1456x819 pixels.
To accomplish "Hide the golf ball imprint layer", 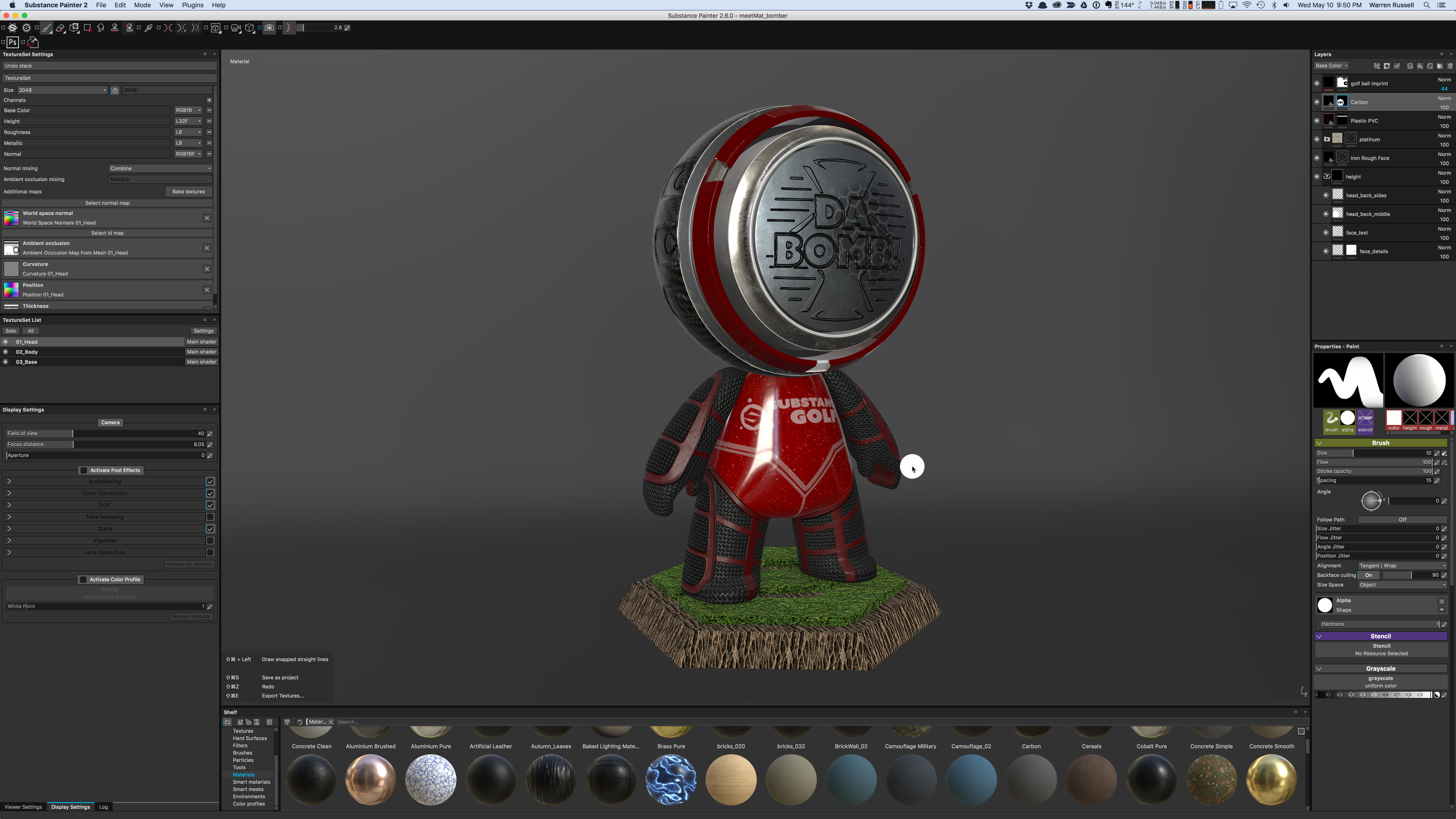I will [1316, 84].
